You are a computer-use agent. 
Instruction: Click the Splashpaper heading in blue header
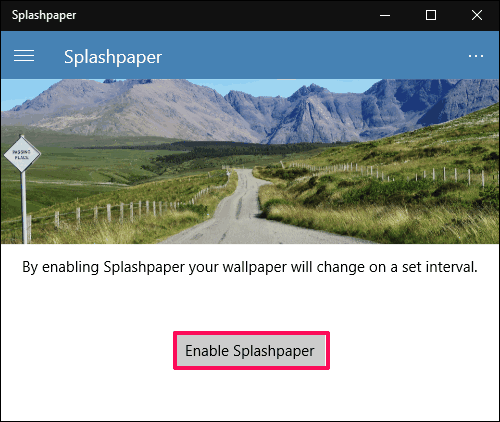(113, 57)
